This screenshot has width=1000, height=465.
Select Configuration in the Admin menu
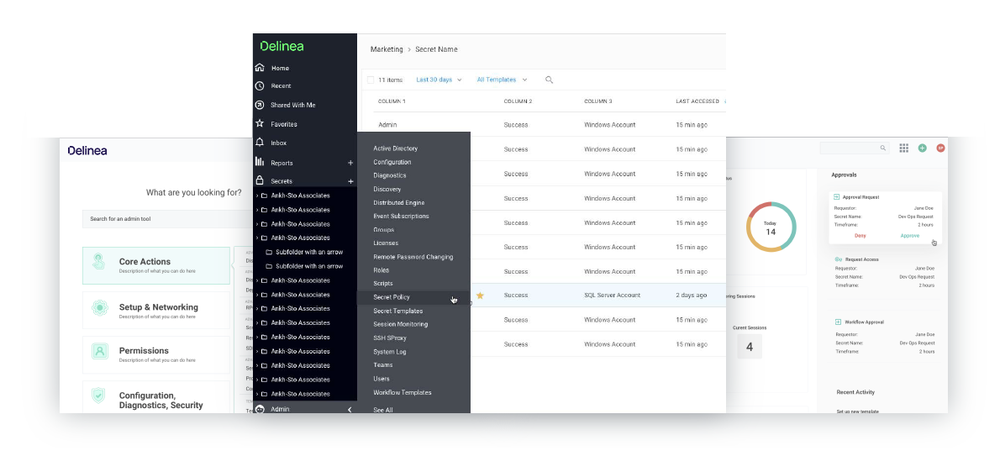[392, 162]
